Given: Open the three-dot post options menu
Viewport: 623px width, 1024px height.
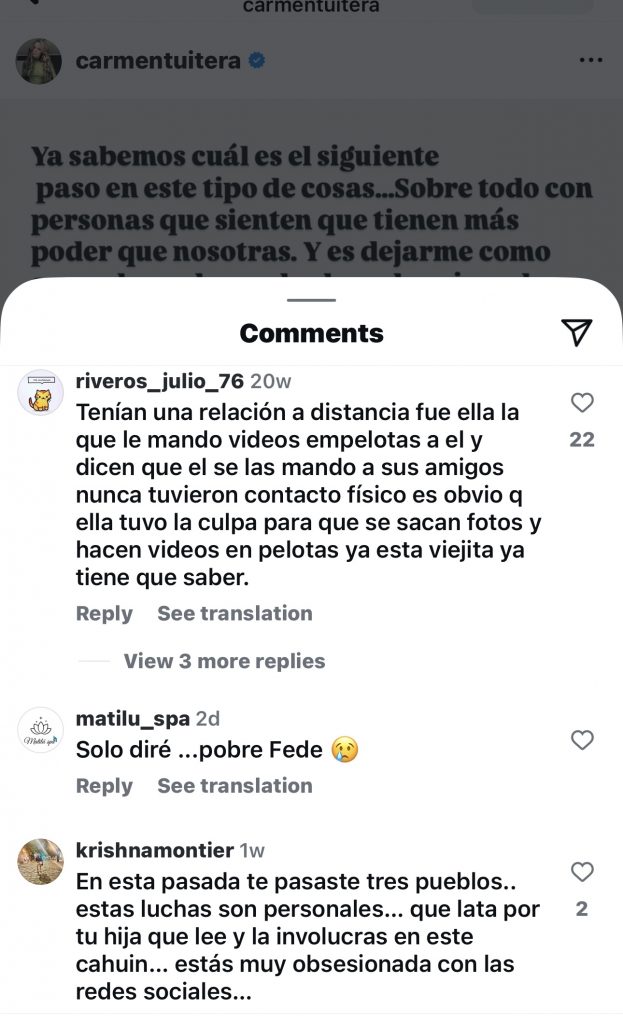Looking at the screenshot, I should (591, 60).
